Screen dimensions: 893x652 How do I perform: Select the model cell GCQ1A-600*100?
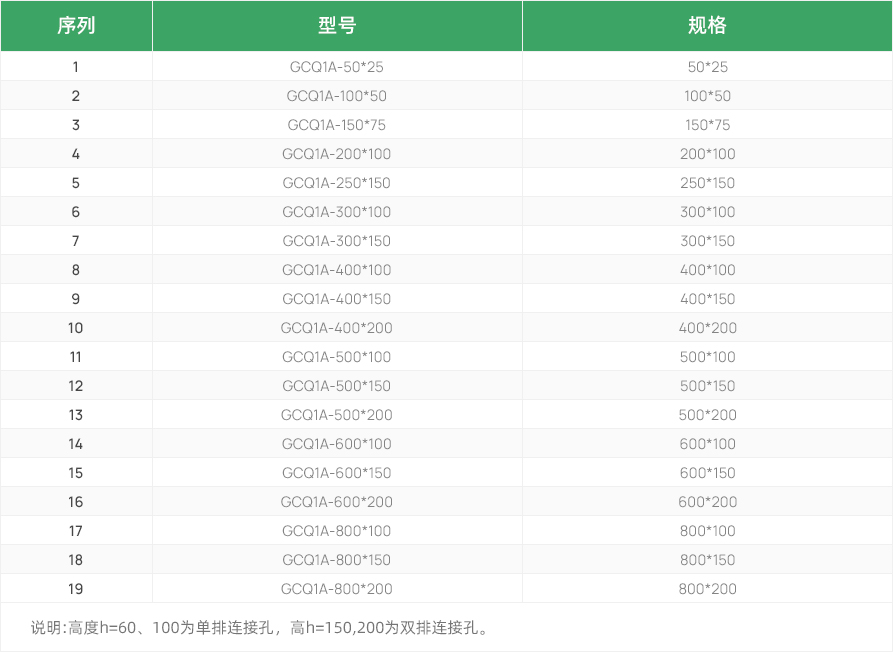pyautogui.click(x=337, y=444)
